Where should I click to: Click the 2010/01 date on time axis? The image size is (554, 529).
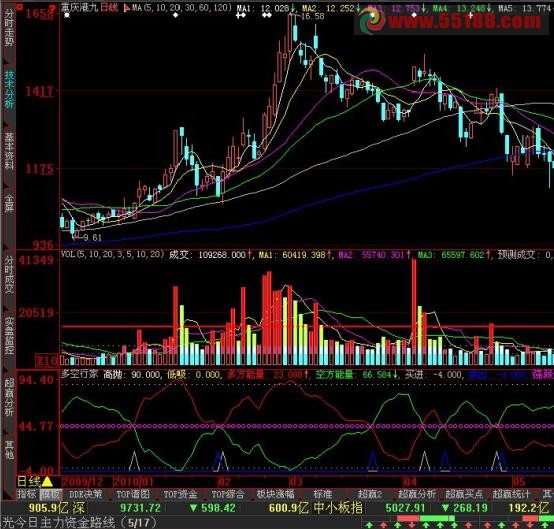[x=133, y=482]
